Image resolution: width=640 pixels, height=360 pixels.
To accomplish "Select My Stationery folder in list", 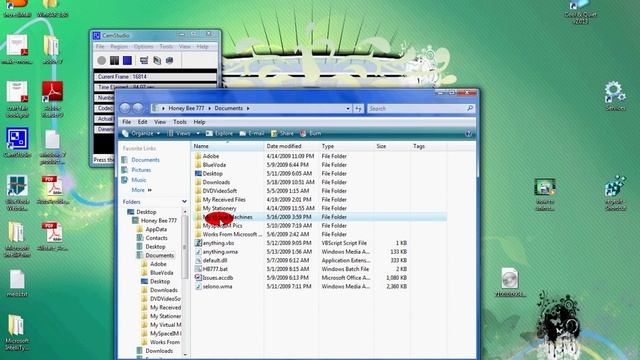I will click(x=219, y=208).
